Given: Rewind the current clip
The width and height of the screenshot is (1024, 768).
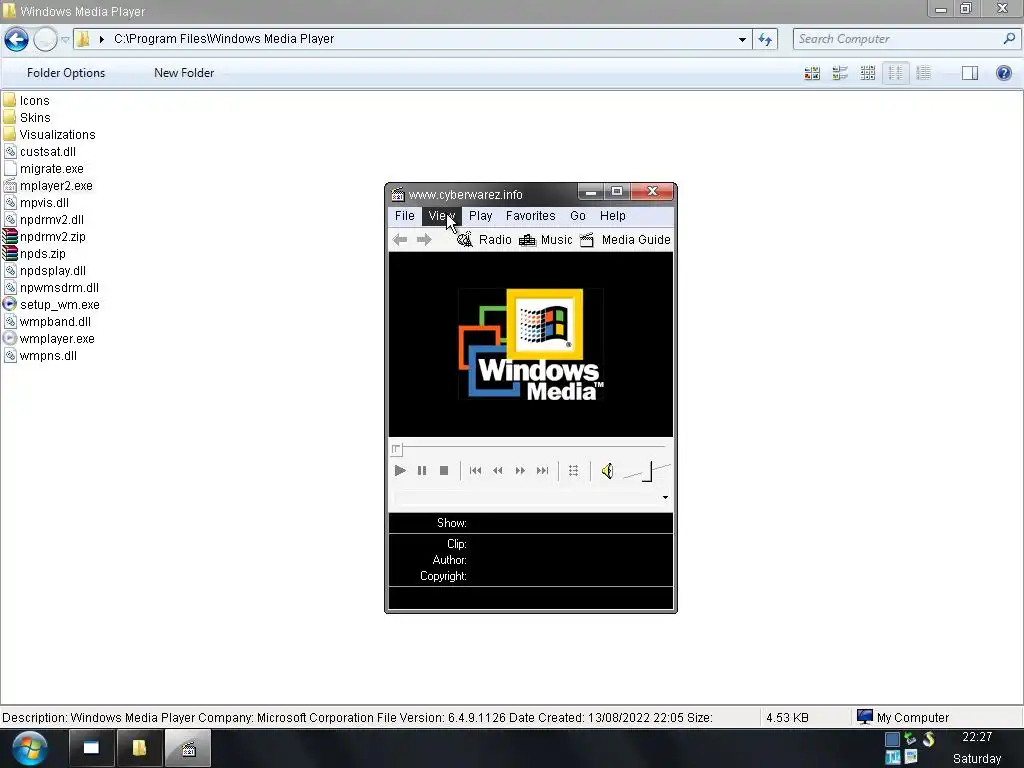Looking at the screenshot, I should (x=498, y=470).
